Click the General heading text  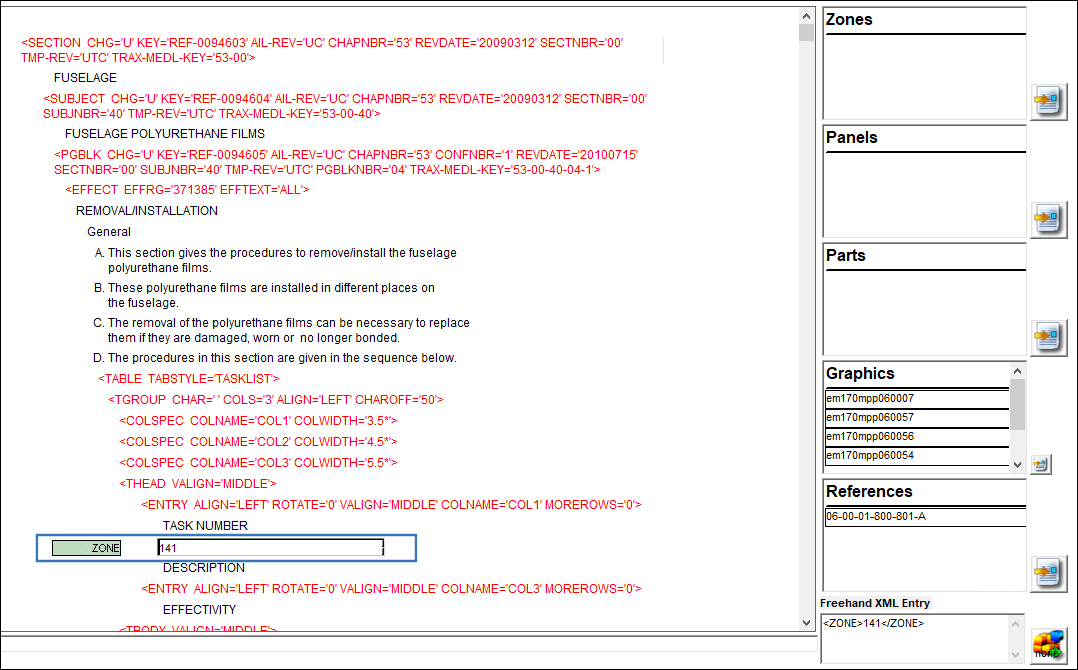pyautogui.click(x=109, y=232)
